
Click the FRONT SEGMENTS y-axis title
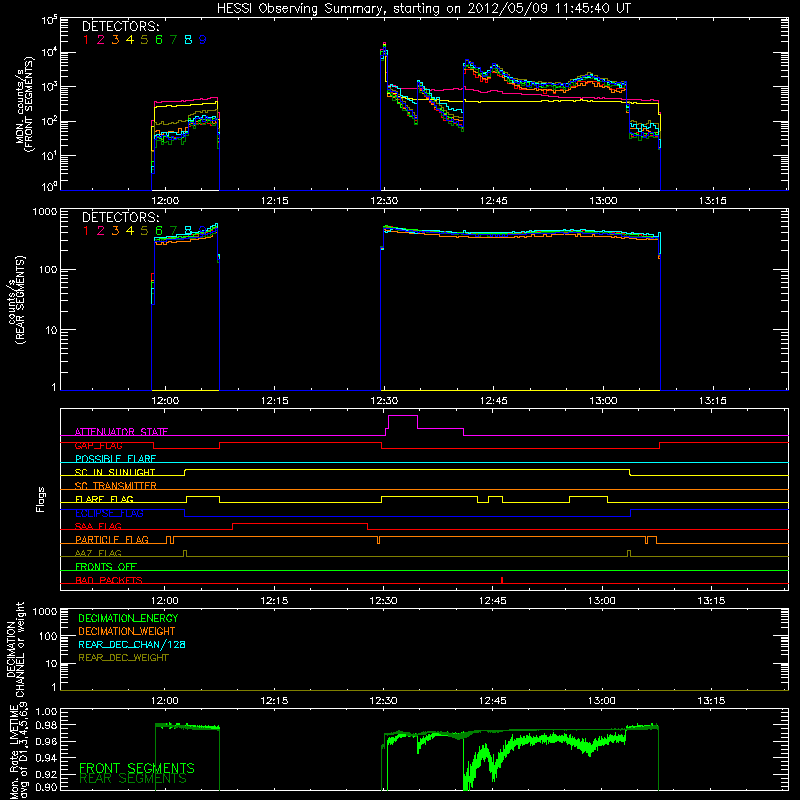26,105
